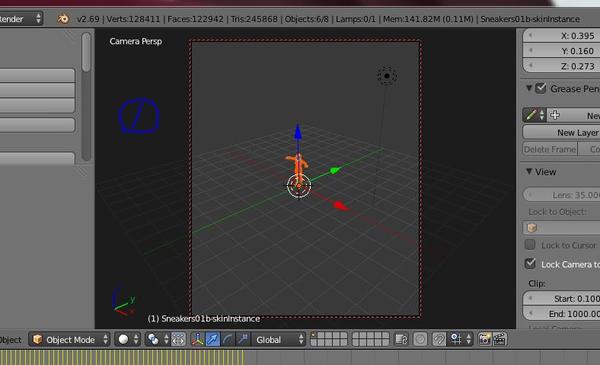Viewport: 600px width, 365px height.
Task: Open the viewport shading sphere selector
Action: pyautogui.click(x=128, y=339)
